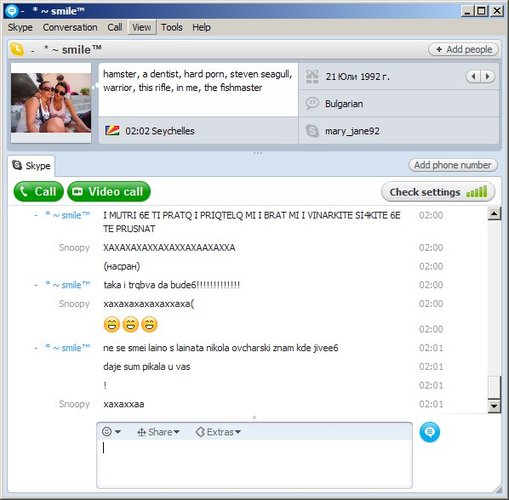Image resolution: width=509 pixels, height=500 pixels.
Task: Start a Video call
Action: coord(109,191)
